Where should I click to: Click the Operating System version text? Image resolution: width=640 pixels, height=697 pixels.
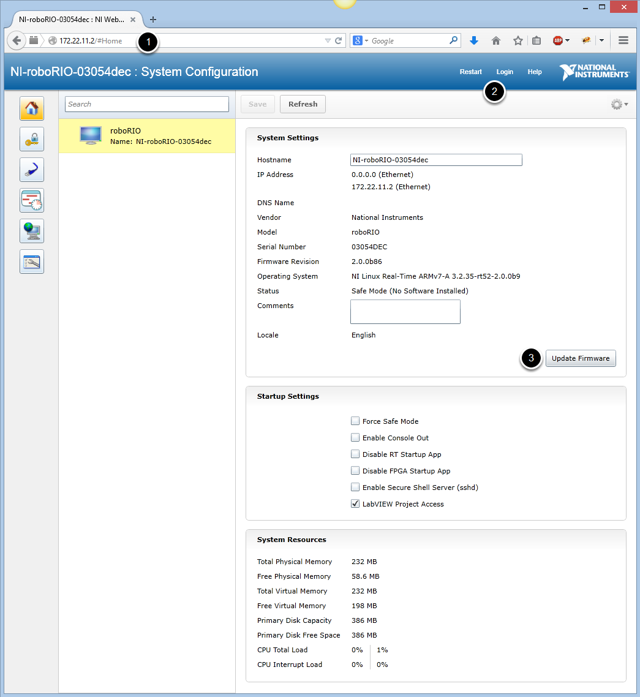pyautogui.click(x=436, y=276)
